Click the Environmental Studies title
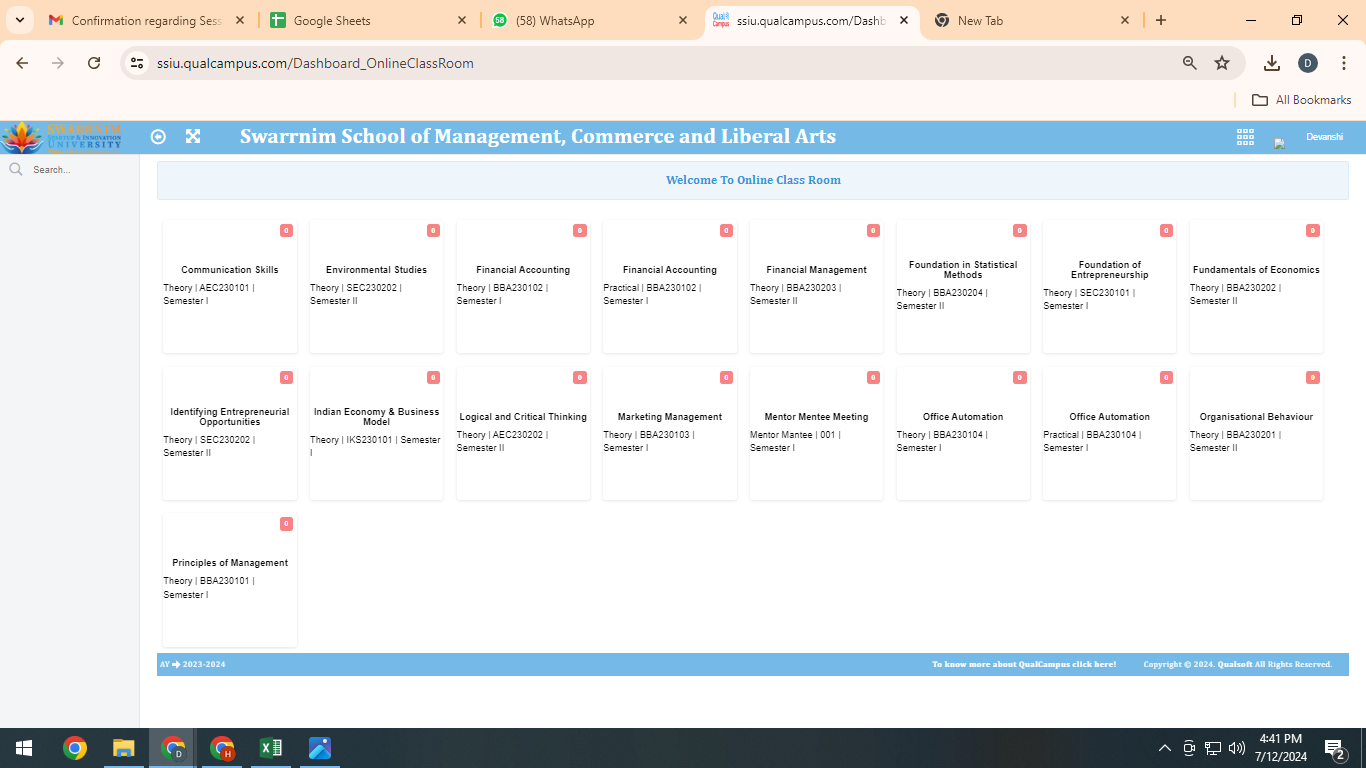 point(377,270)
